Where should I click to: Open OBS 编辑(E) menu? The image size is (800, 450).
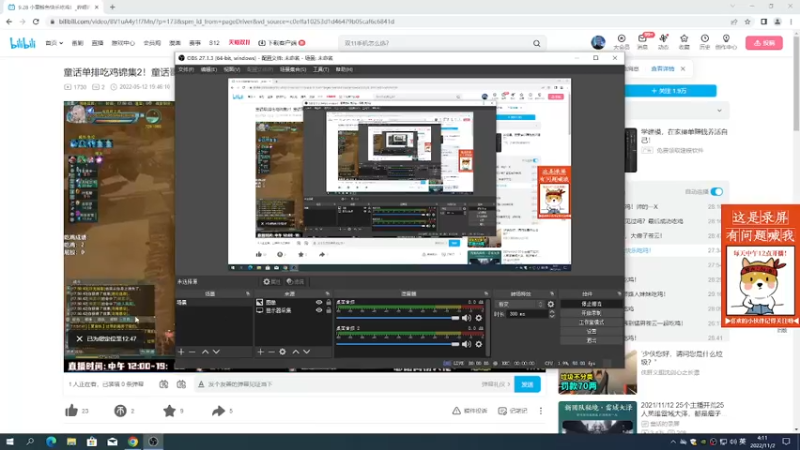pos(208,69)
